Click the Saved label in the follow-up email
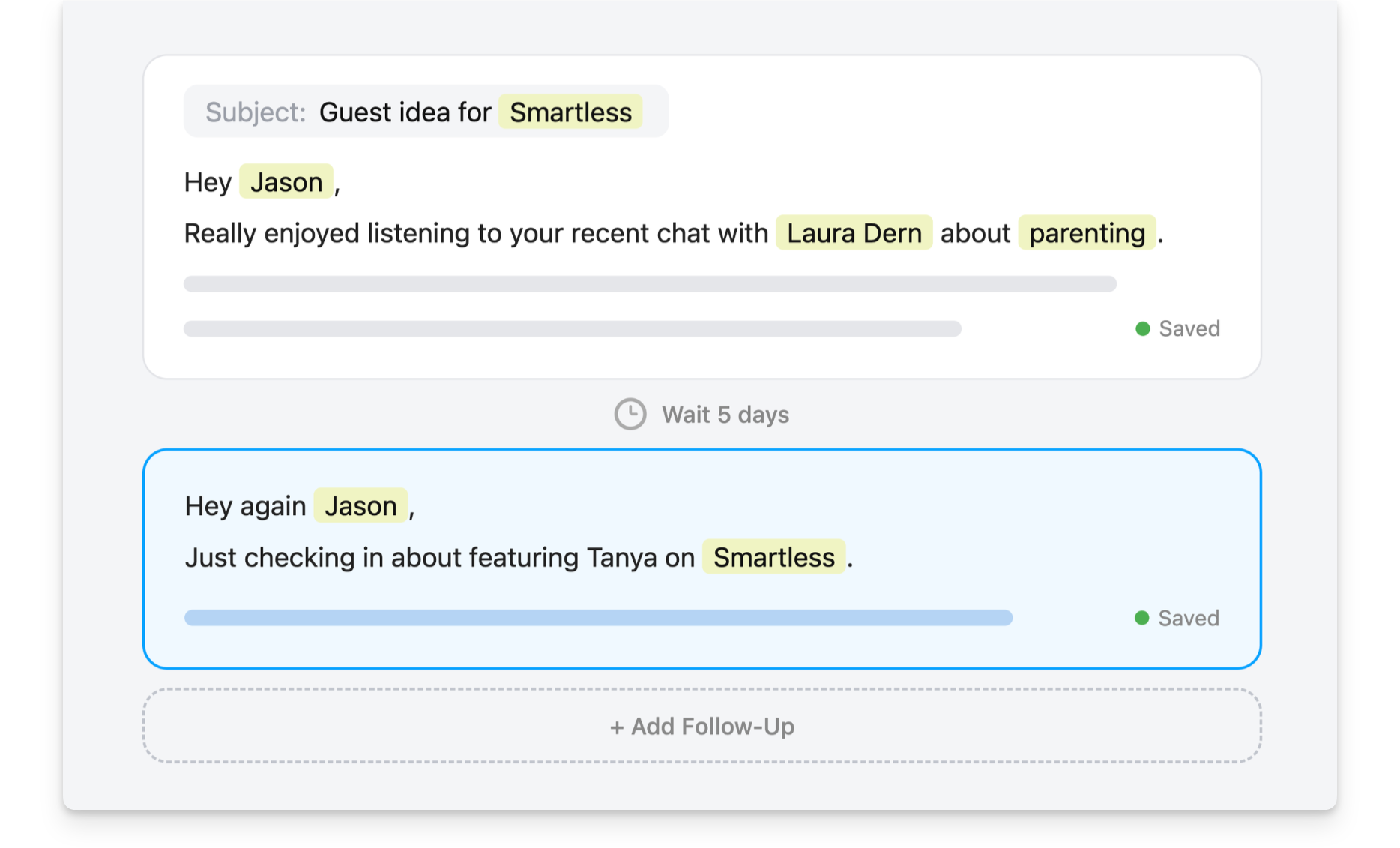This screenshot has width=1400, height=848. coord(1188,618)
